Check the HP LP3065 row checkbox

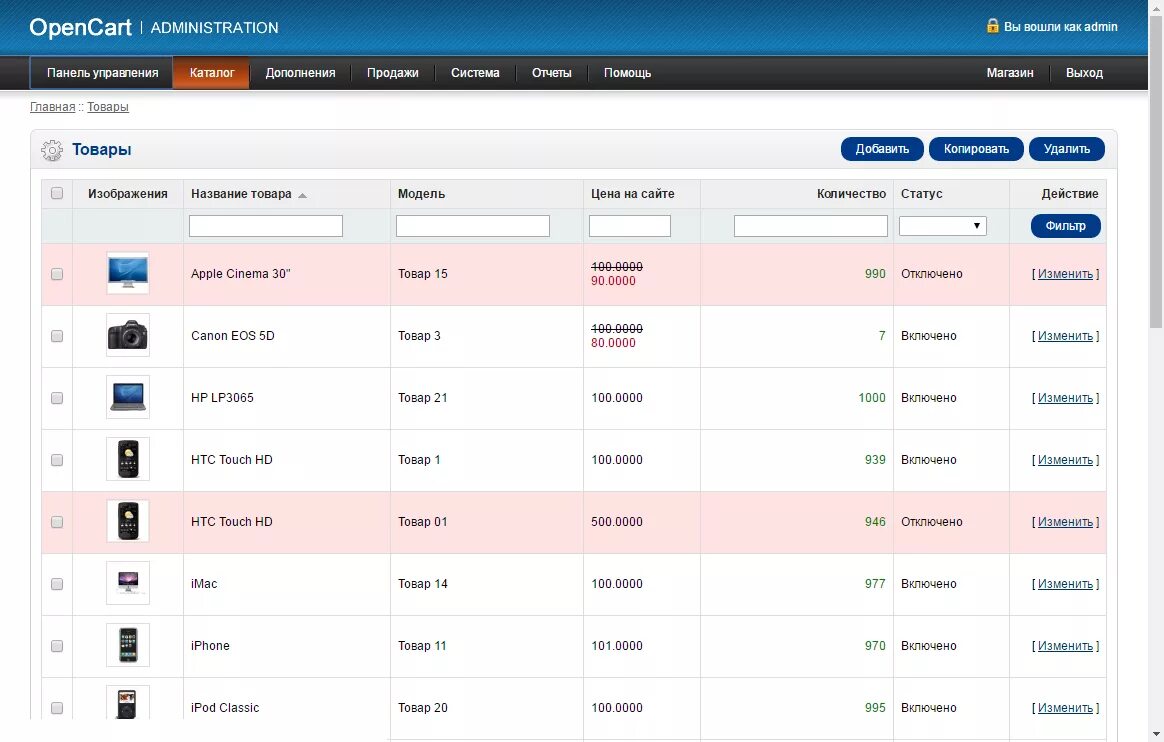click(57, 398)
